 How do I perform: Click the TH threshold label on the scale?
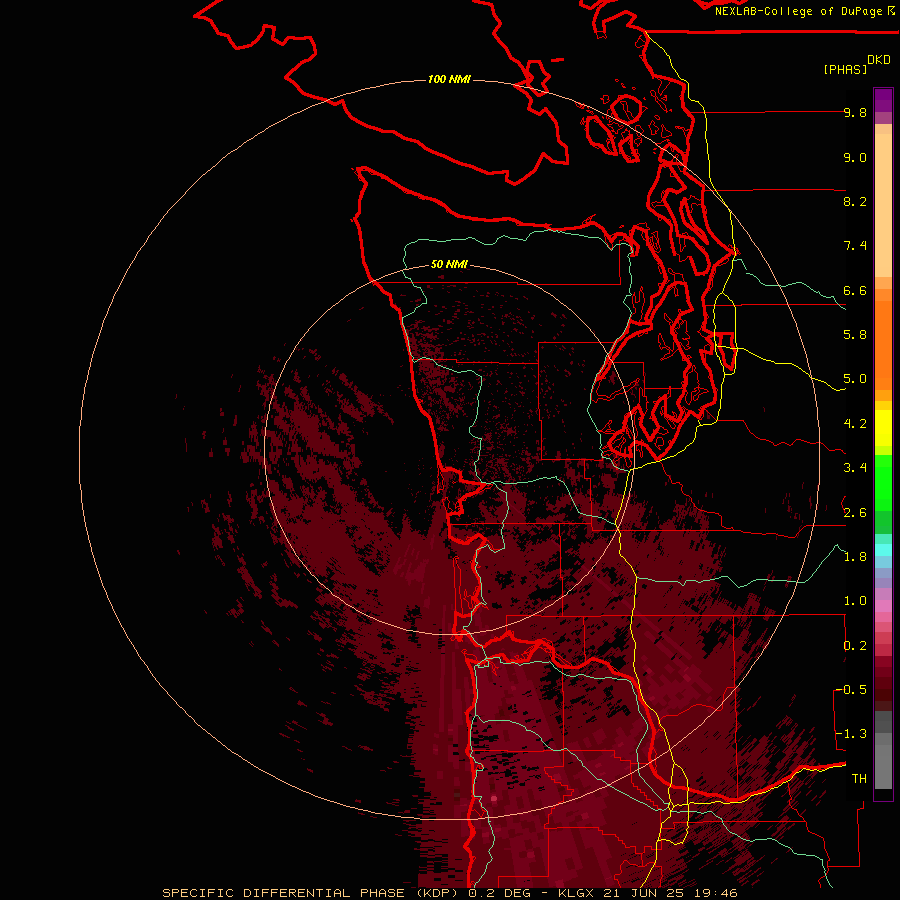click(859, 778)
